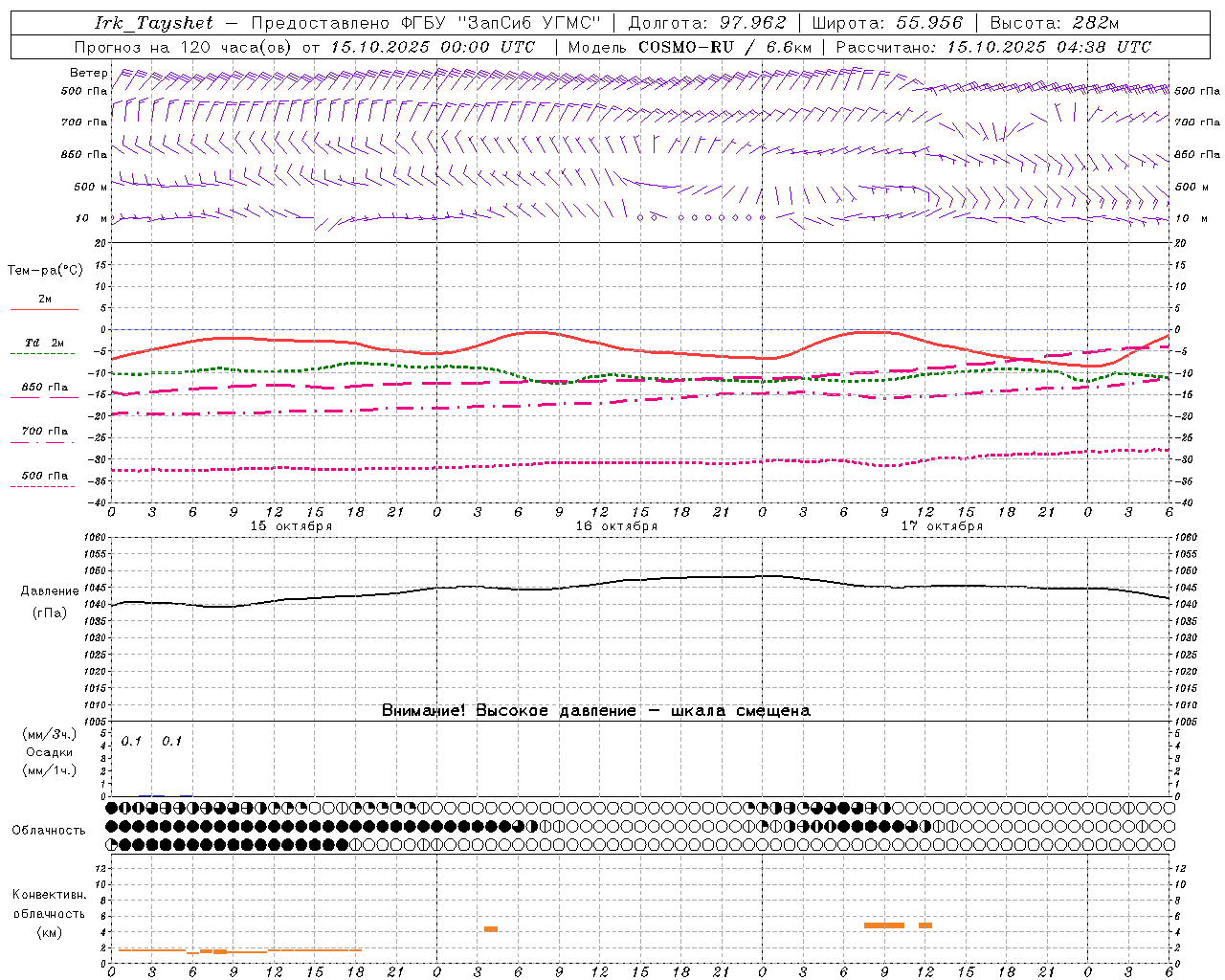Click the 'Облачность' cloud cover label
This screenshot has height=980, width=1225.
(x=49, y=830)
